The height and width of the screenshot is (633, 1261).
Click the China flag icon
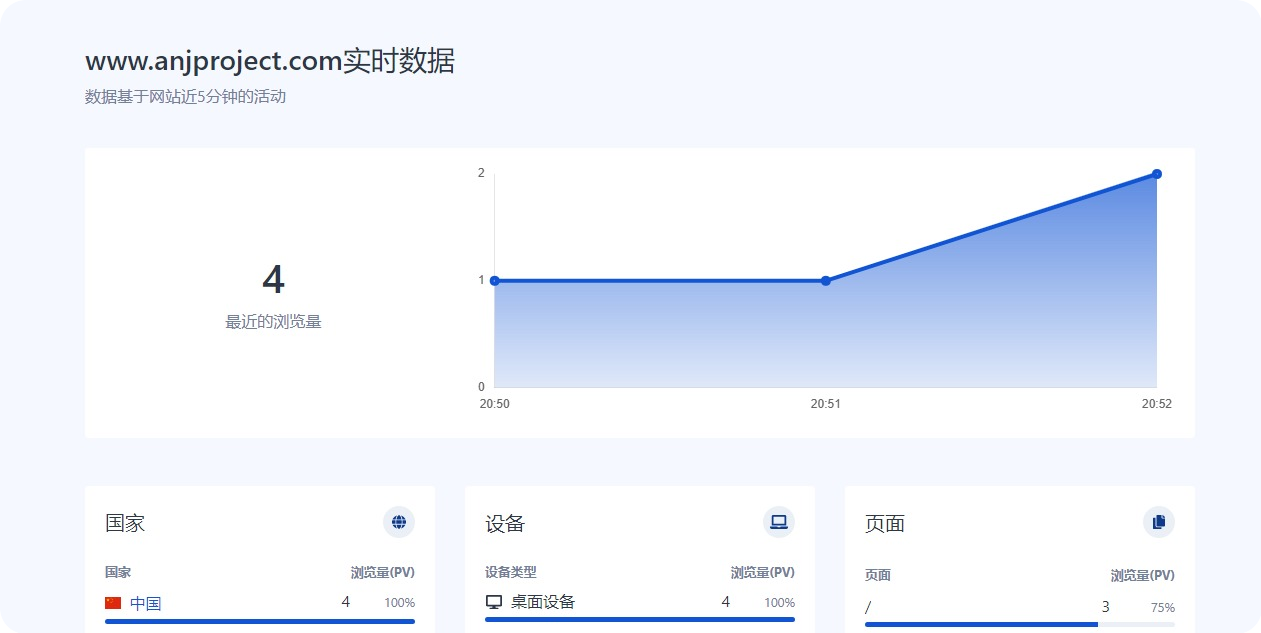tap(113, 603)
